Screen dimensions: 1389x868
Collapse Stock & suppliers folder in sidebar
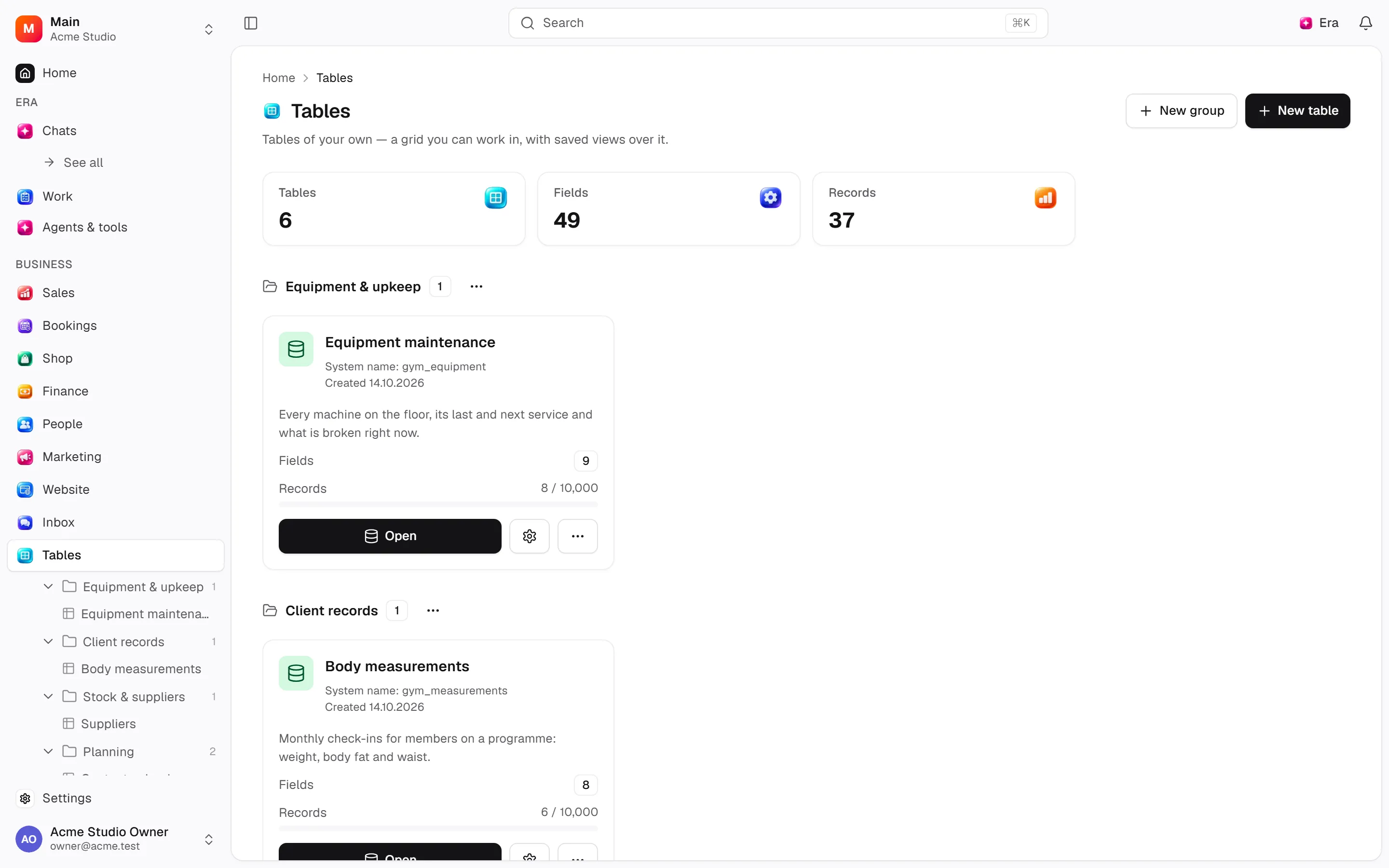48,696
